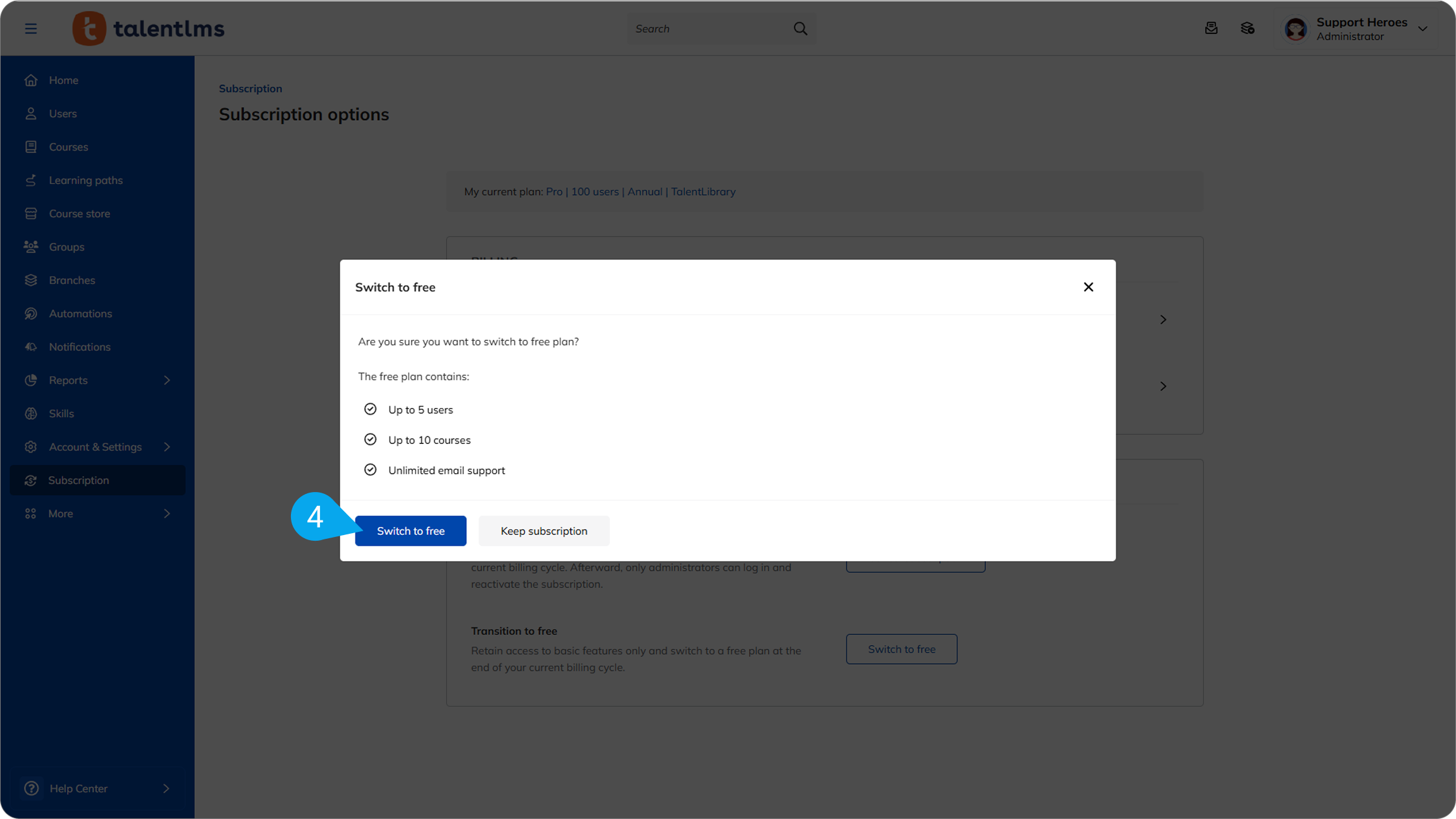Screen dimensions: 1456x819
Task: Click the search magnifier icon
Action: [x=800, y=28]
